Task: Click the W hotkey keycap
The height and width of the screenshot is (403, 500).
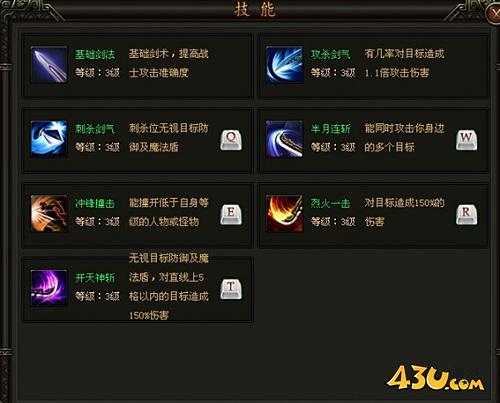Action: coord(467,140)
